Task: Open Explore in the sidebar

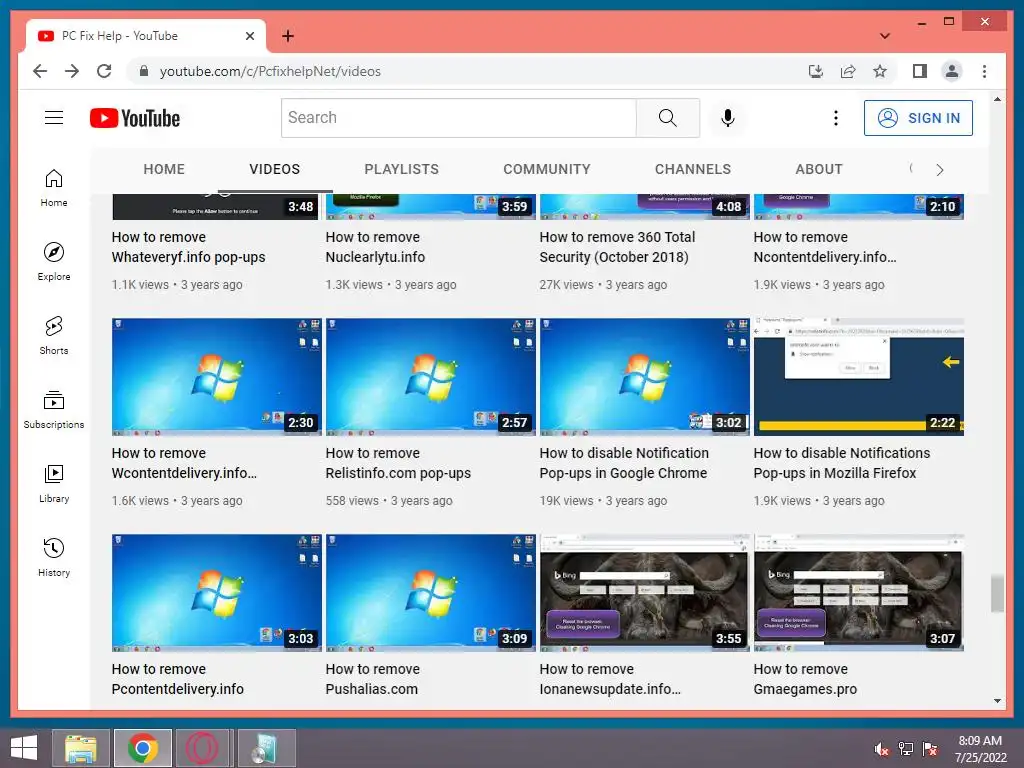Action: click(54, 261)
